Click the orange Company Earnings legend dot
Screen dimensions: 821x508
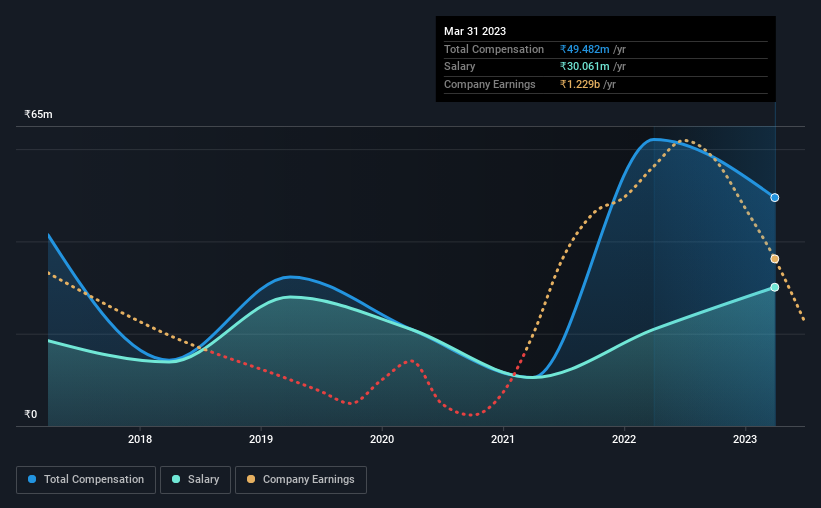click(x=251, y=479)
